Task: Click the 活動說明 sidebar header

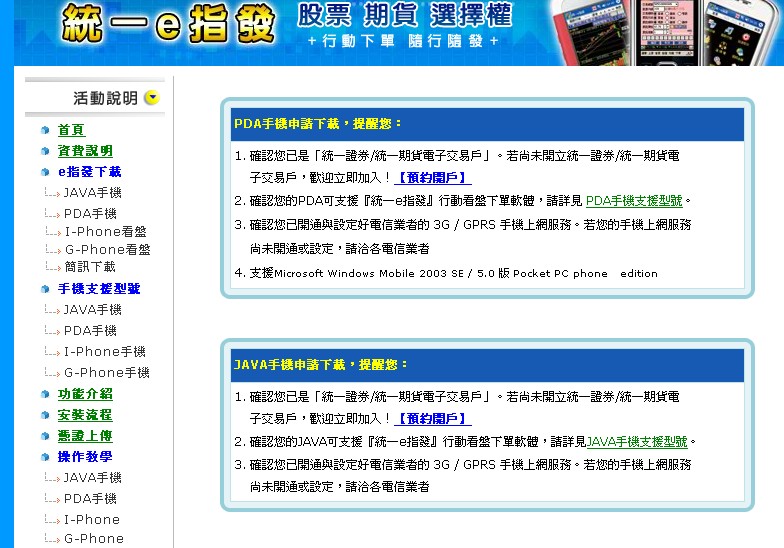Action: pyautogui.click(x=95, y=98)
